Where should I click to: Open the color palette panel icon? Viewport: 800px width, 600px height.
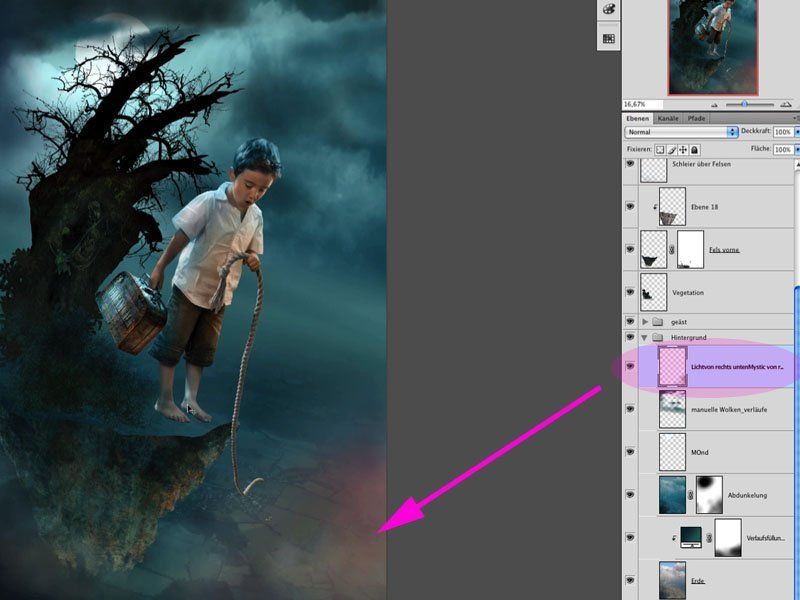pyautogui.click(x=609, y=9)
